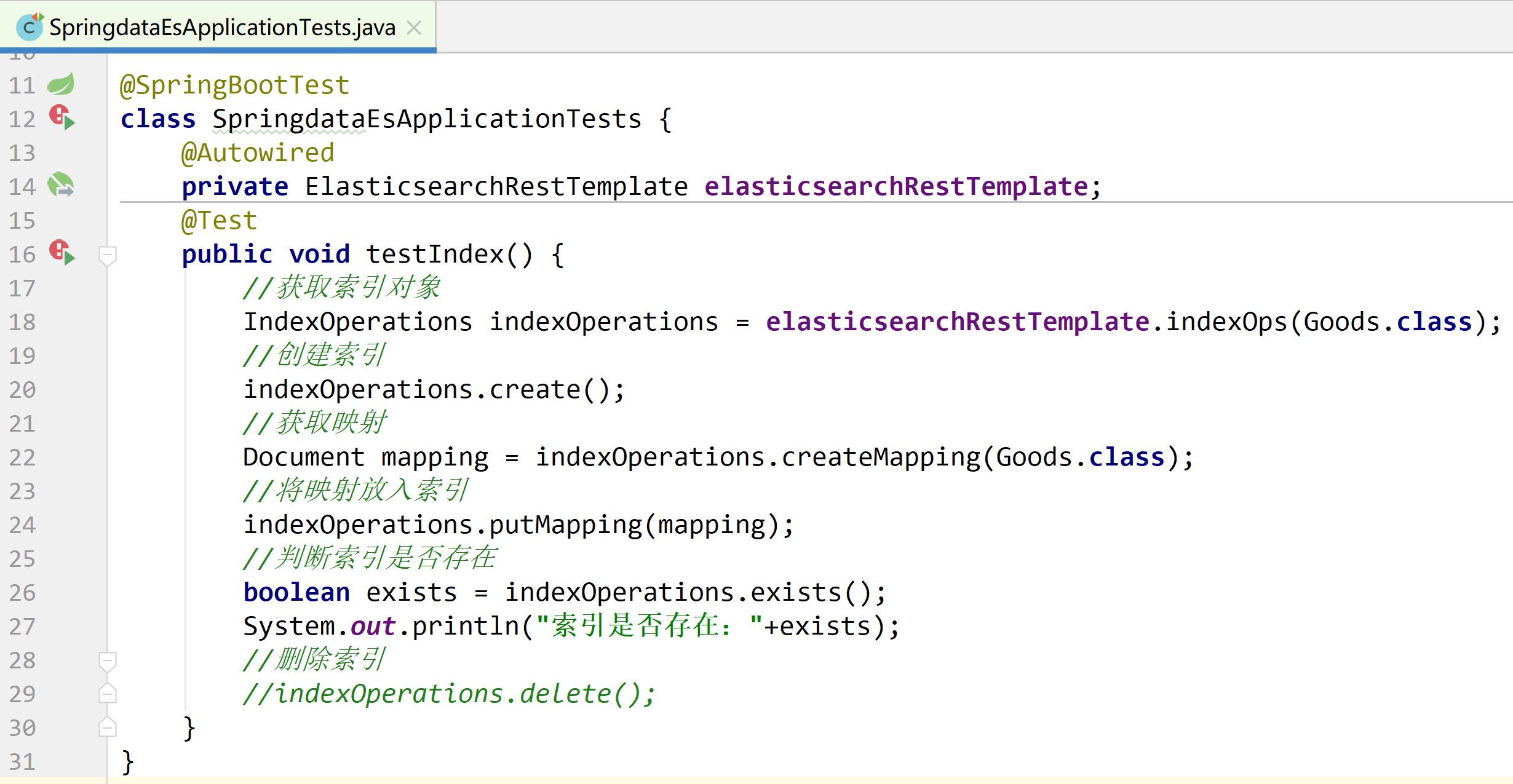Click boolean keyword on line 26
The height and width of the screenshot is (784, 1513).
pos(296,592)
